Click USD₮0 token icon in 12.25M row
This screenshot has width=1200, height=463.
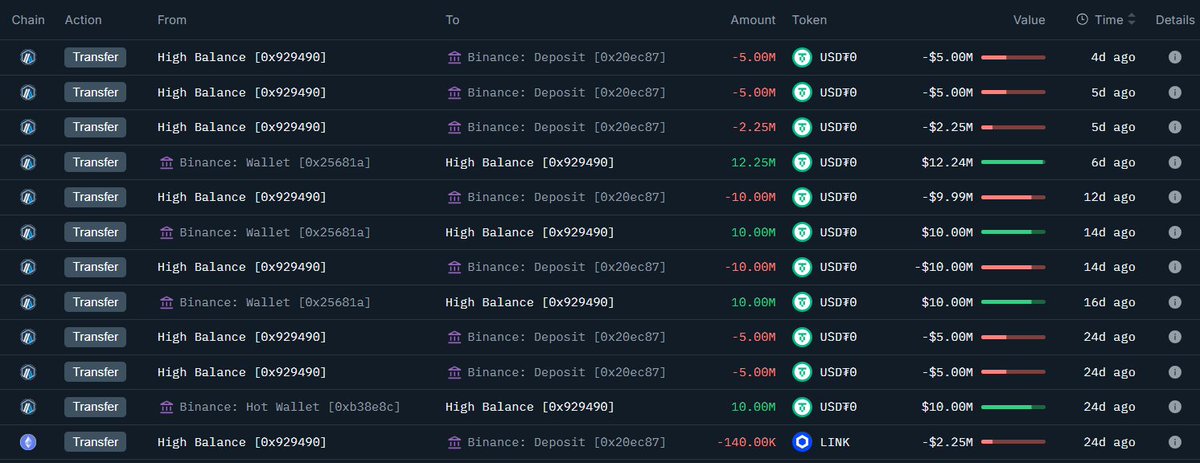coord(802,162)
